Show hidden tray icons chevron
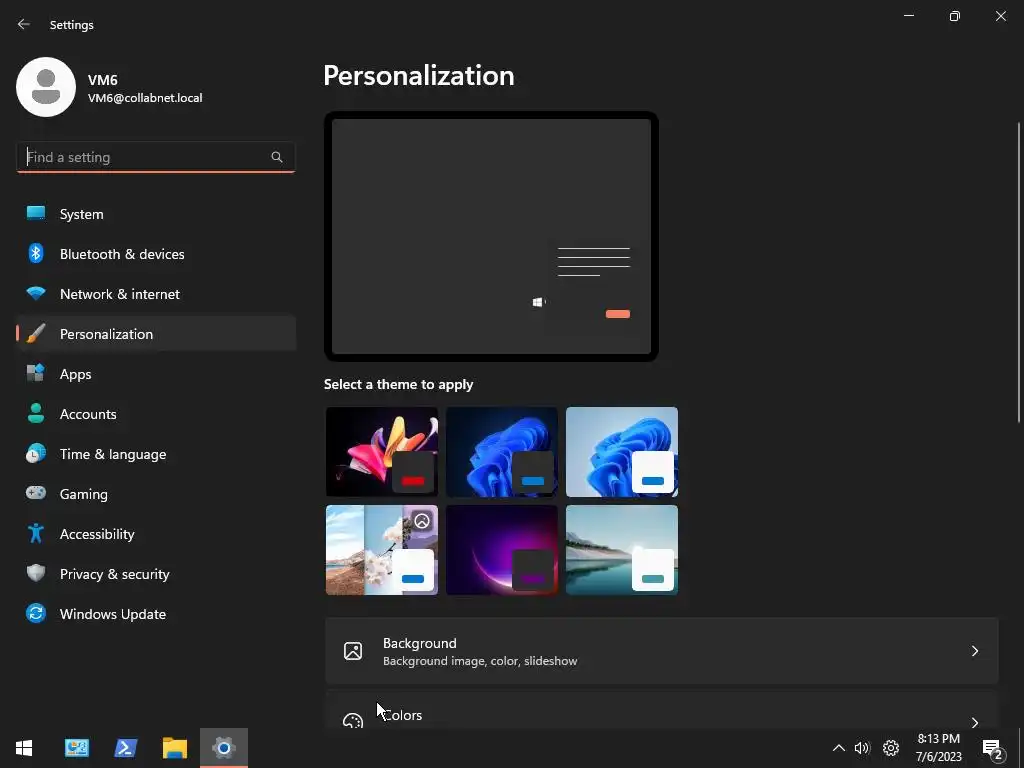 pyautogui.click(x=839, y=748)
